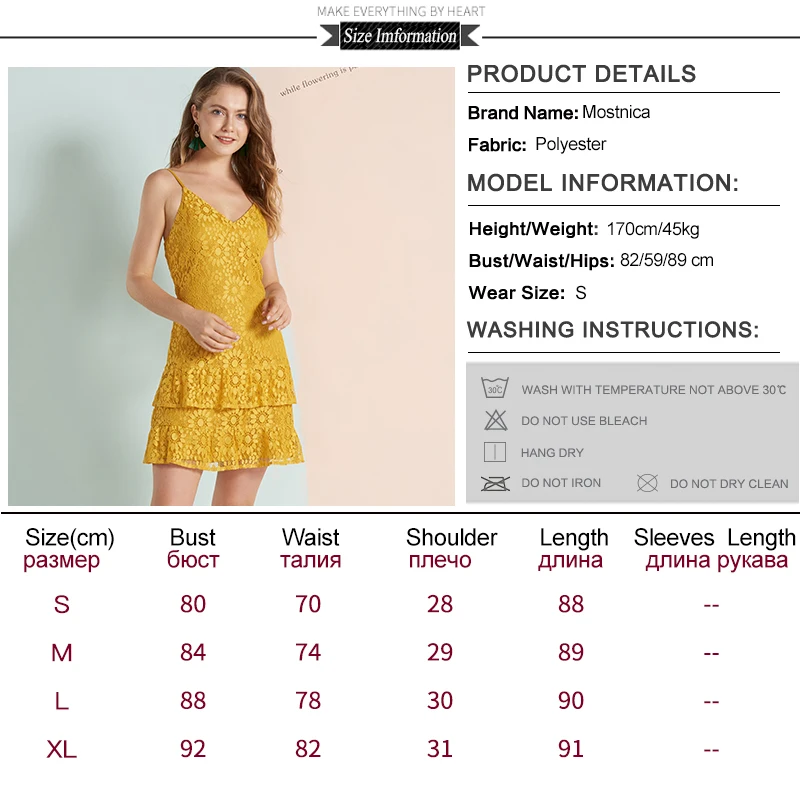Click the do not bleach triangle icon

(495, 420)
